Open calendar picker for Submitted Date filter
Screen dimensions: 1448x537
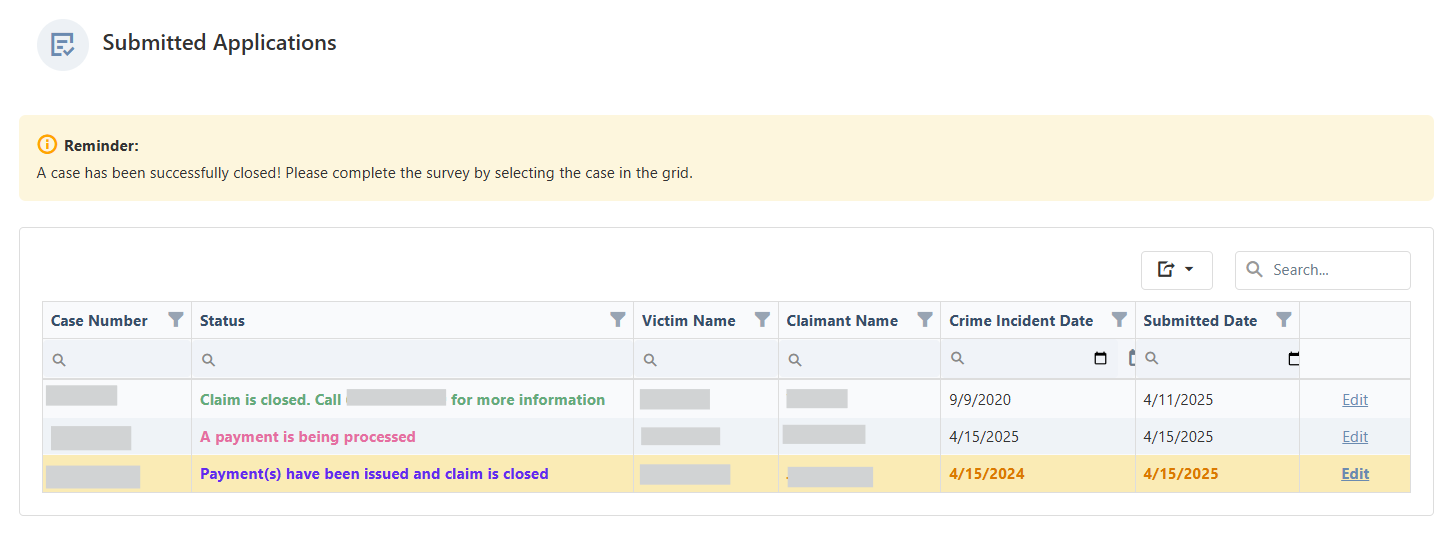pyautogui.click(x=1294, y=358)
